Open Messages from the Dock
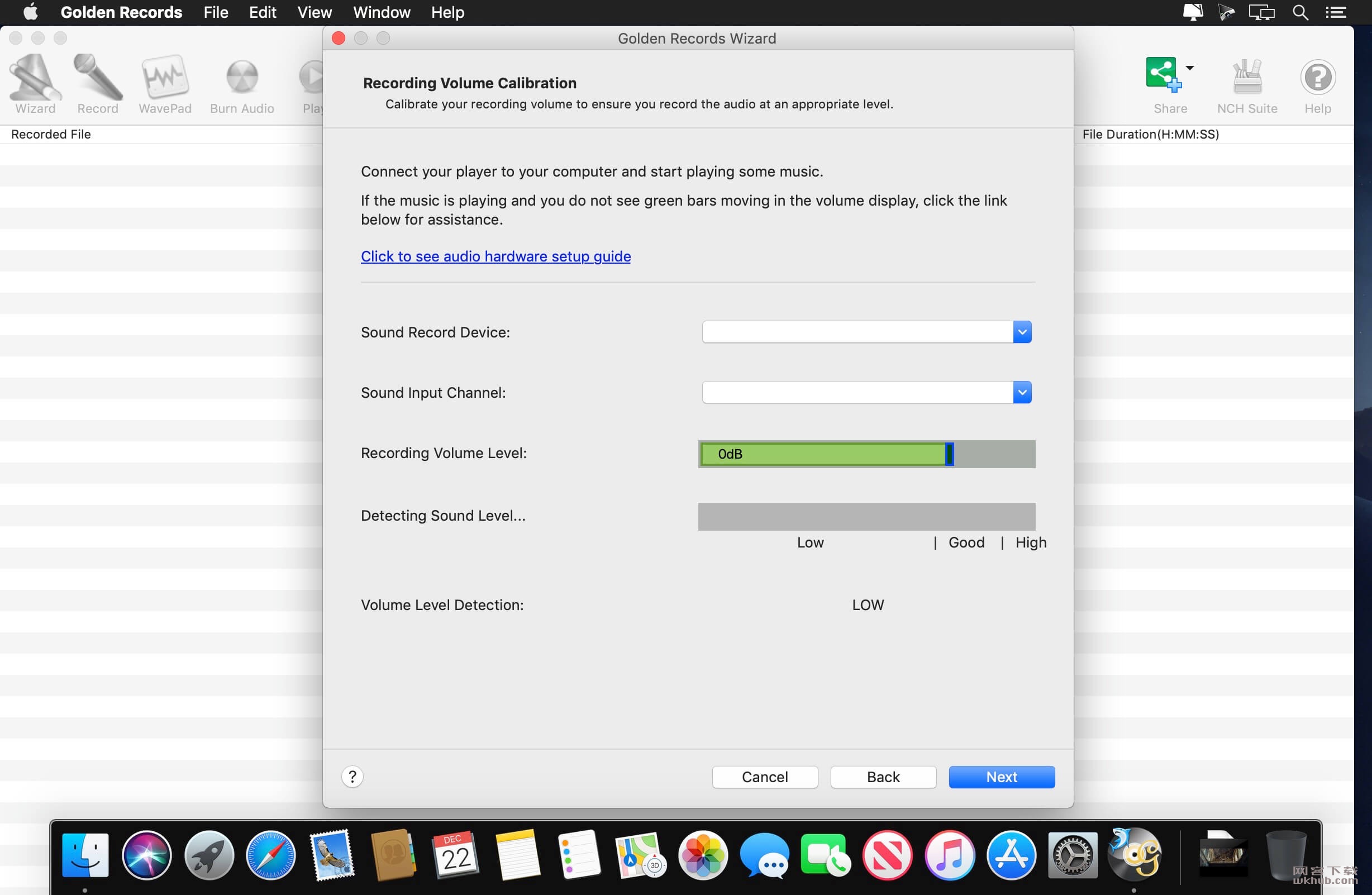This screenshot has height=895, width=1372. click(x=764, y=855)
